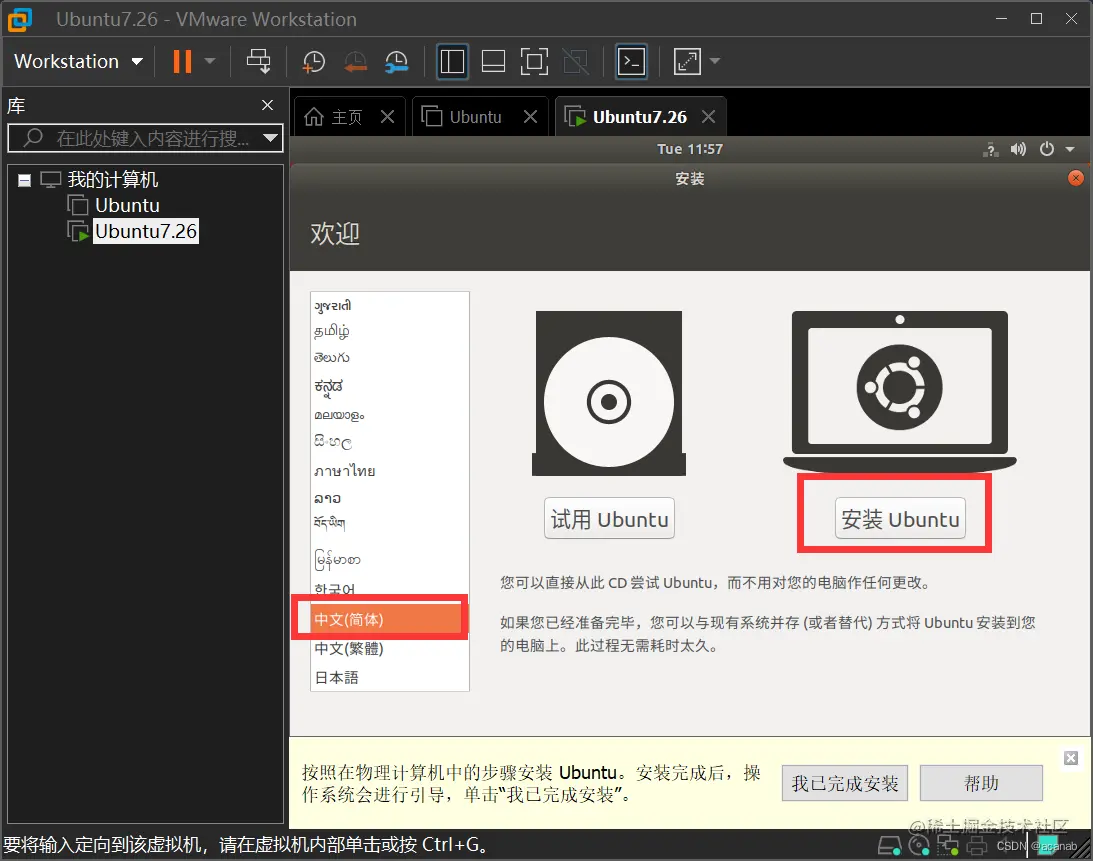Close the Ubuntu 安装 installer window
The image size is (1093, 861).
click(1076, 178)
